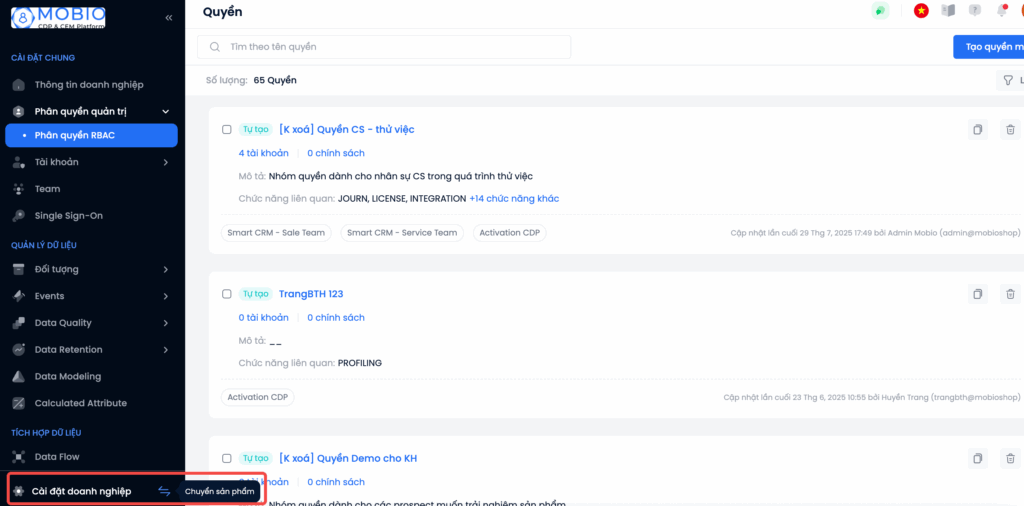This screenshot has width=1024, height=506.
Task: Duplicate the Quyền CS - thử việc role
Action: (x=977, y=129)
